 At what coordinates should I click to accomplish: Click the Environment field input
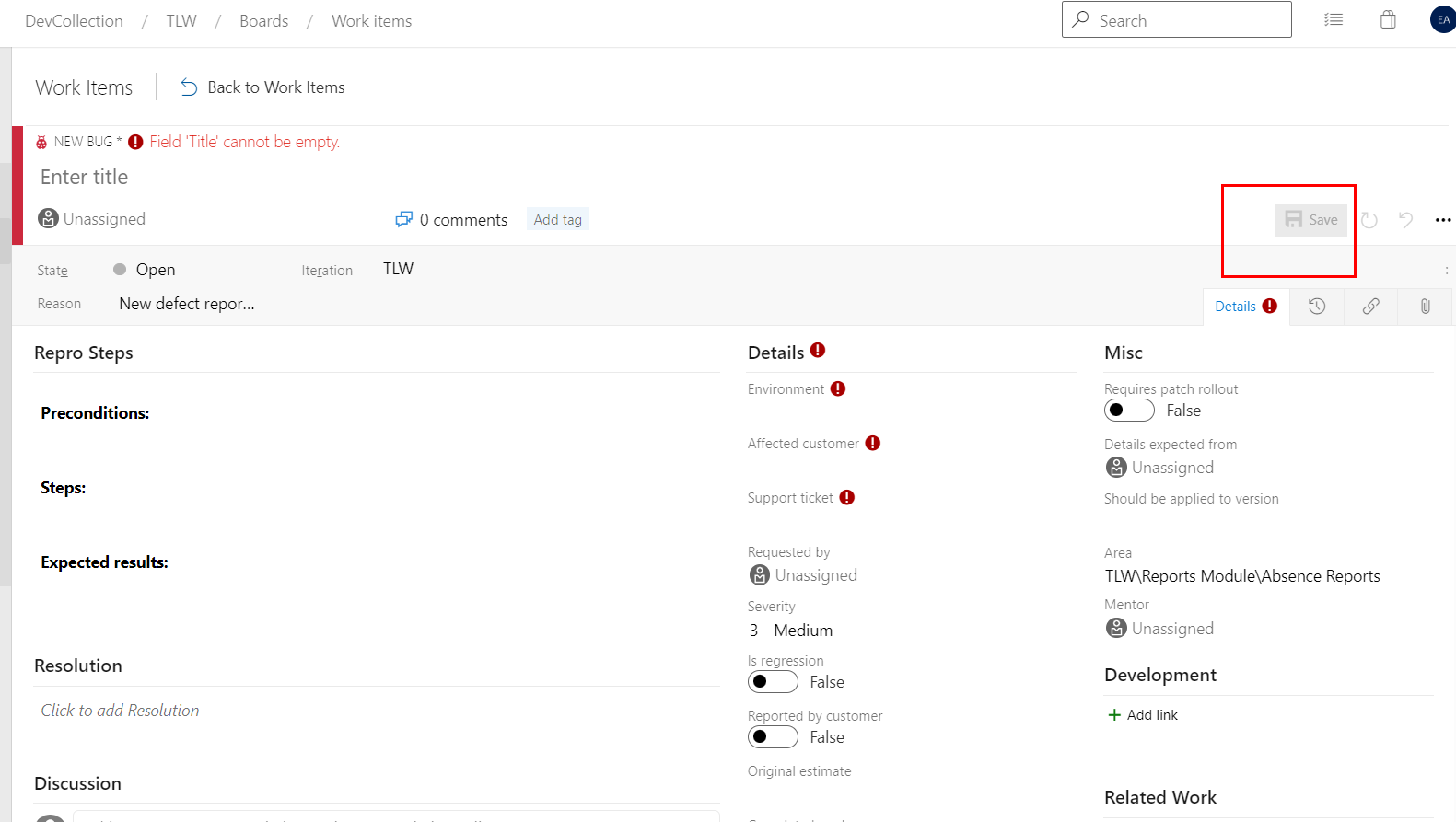pyautogui.click(x=910, y=413)
